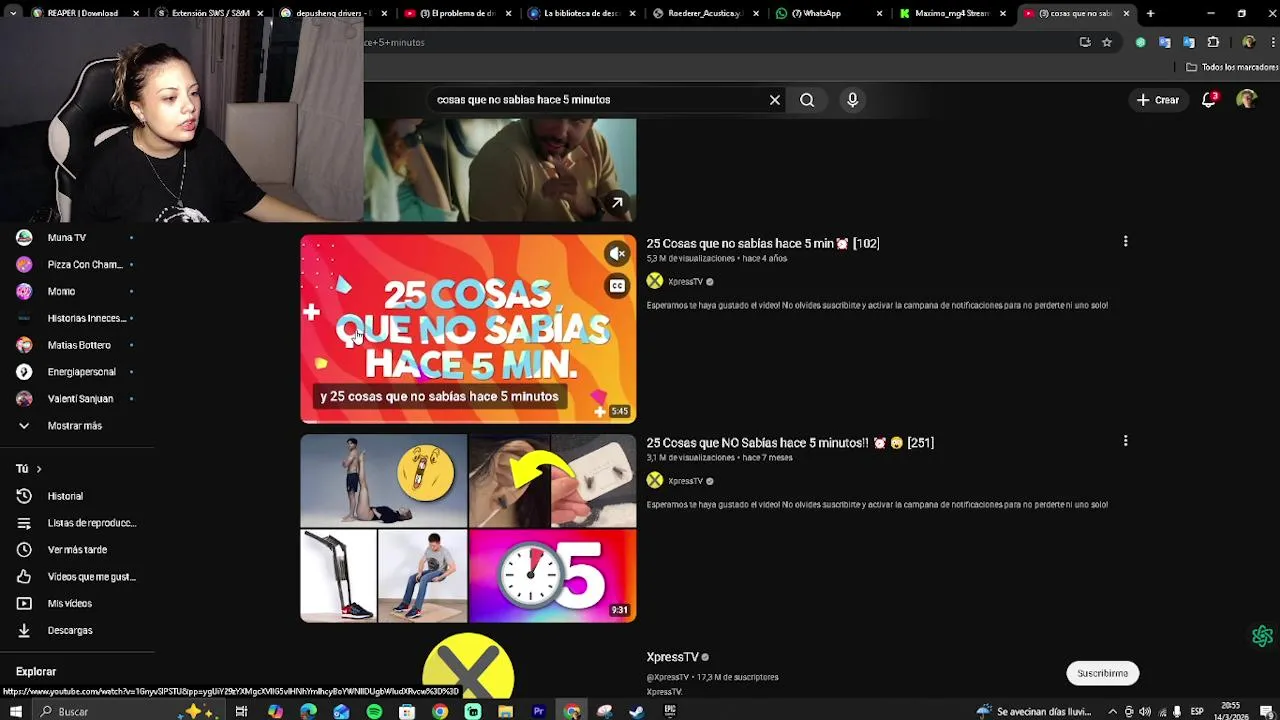Click the XpressTV avatar under the [102] video
Screen dimensions: 1280x720
click(x=654, y=282)
